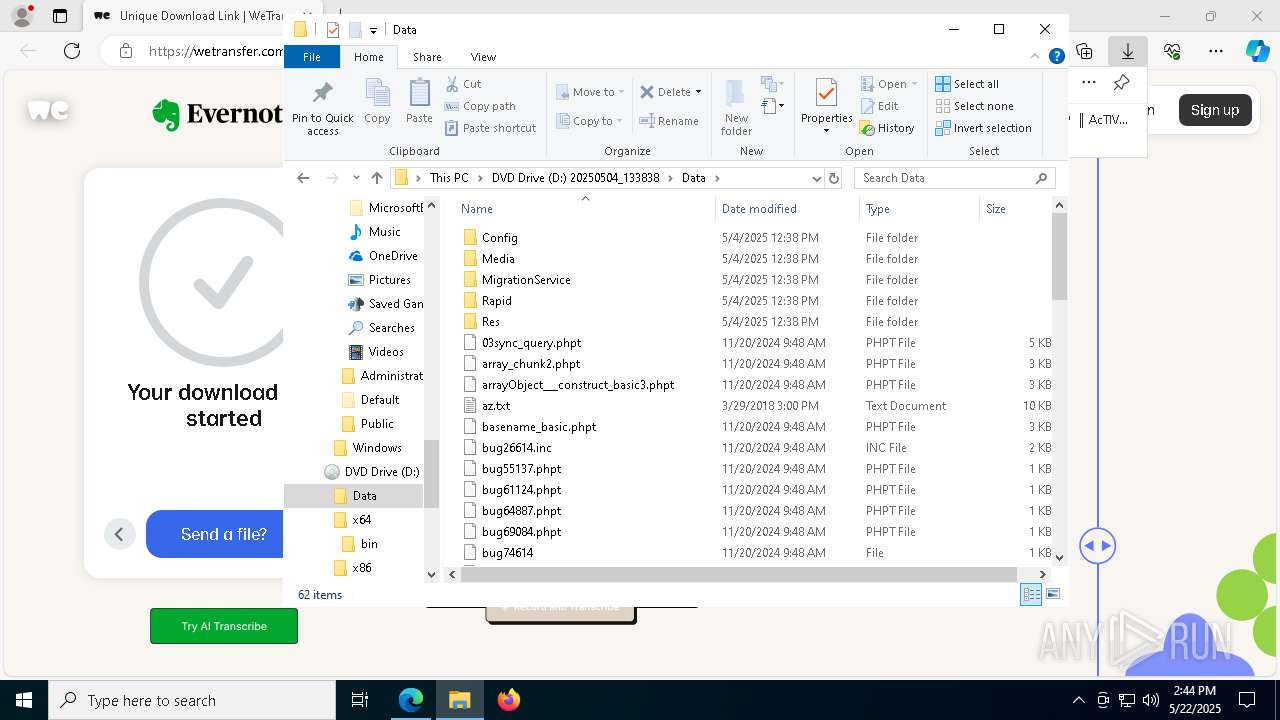This screenshot has height=720, width=1280.
Task: Click Select none in ribbon
Action: [x=974, y=106]
